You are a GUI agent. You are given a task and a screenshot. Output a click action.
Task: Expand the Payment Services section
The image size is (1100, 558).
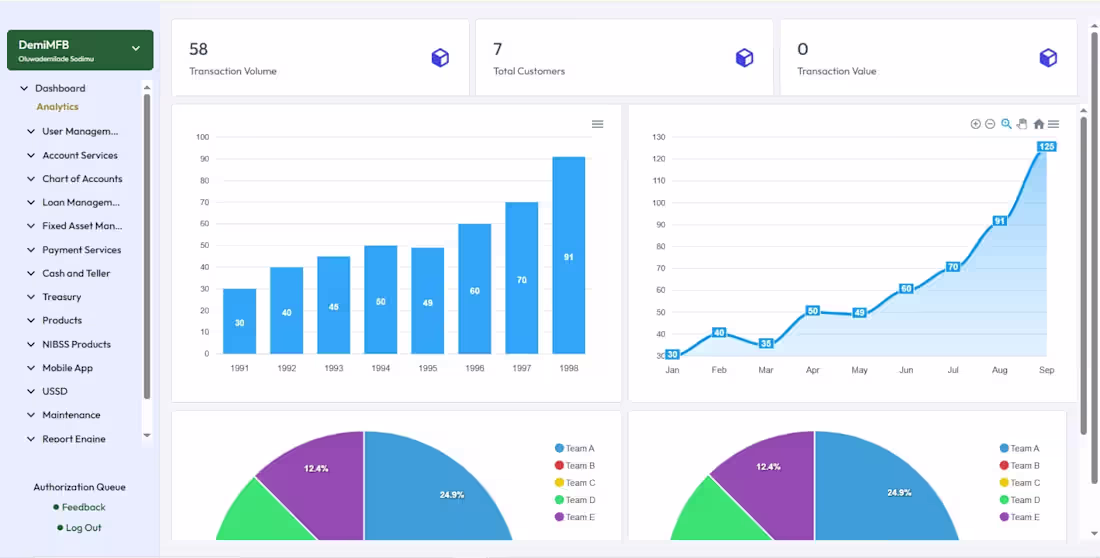(x=74, y=250)
